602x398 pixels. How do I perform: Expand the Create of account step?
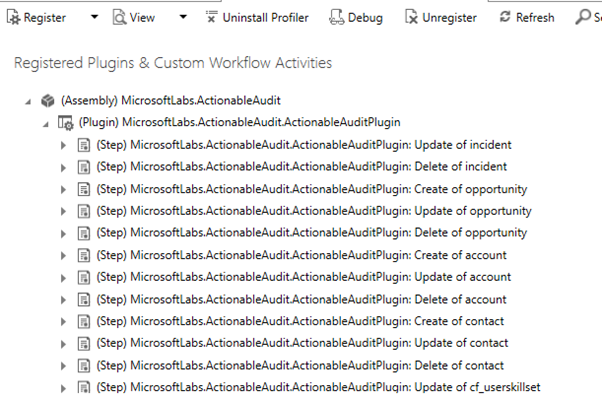click(63, 256)
